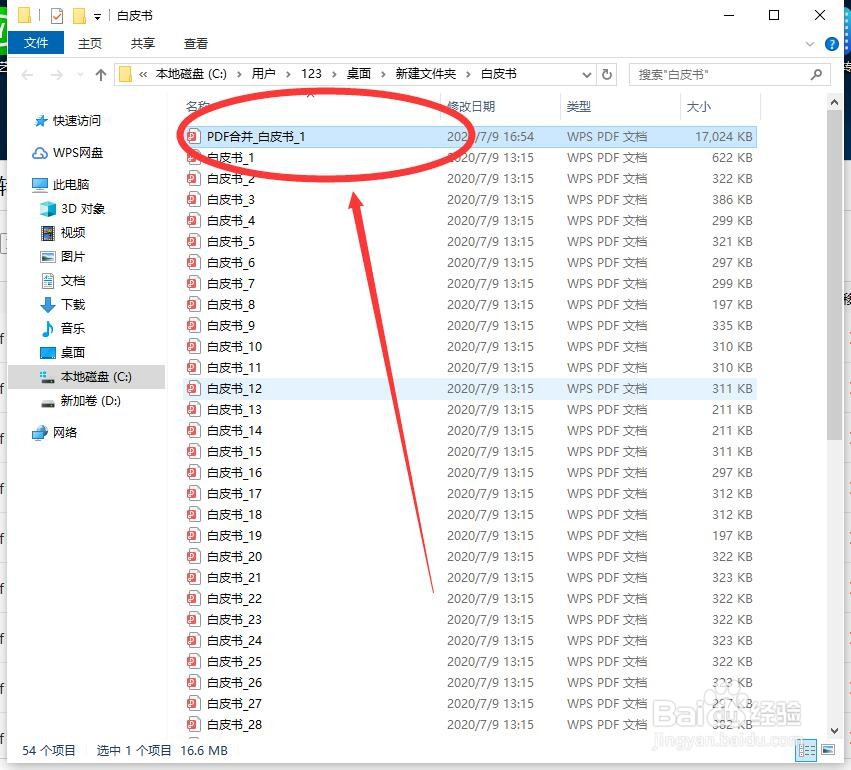
Task: Select file 白皮书_28
Action: point(470,724)
